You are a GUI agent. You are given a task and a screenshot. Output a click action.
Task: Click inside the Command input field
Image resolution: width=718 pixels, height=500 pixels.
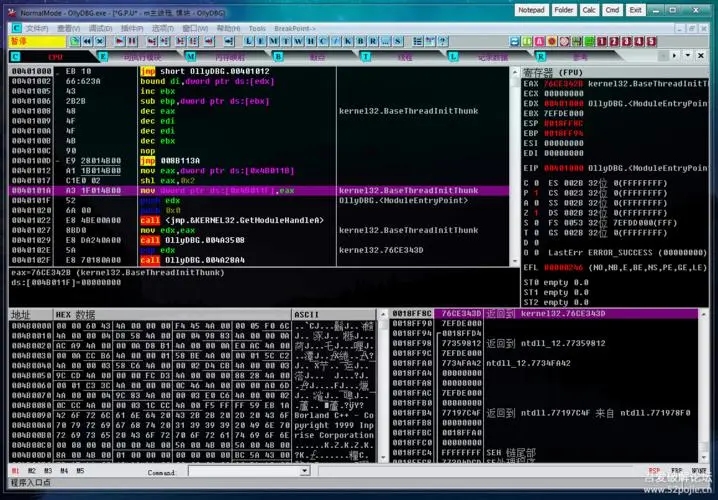point(240,471)
